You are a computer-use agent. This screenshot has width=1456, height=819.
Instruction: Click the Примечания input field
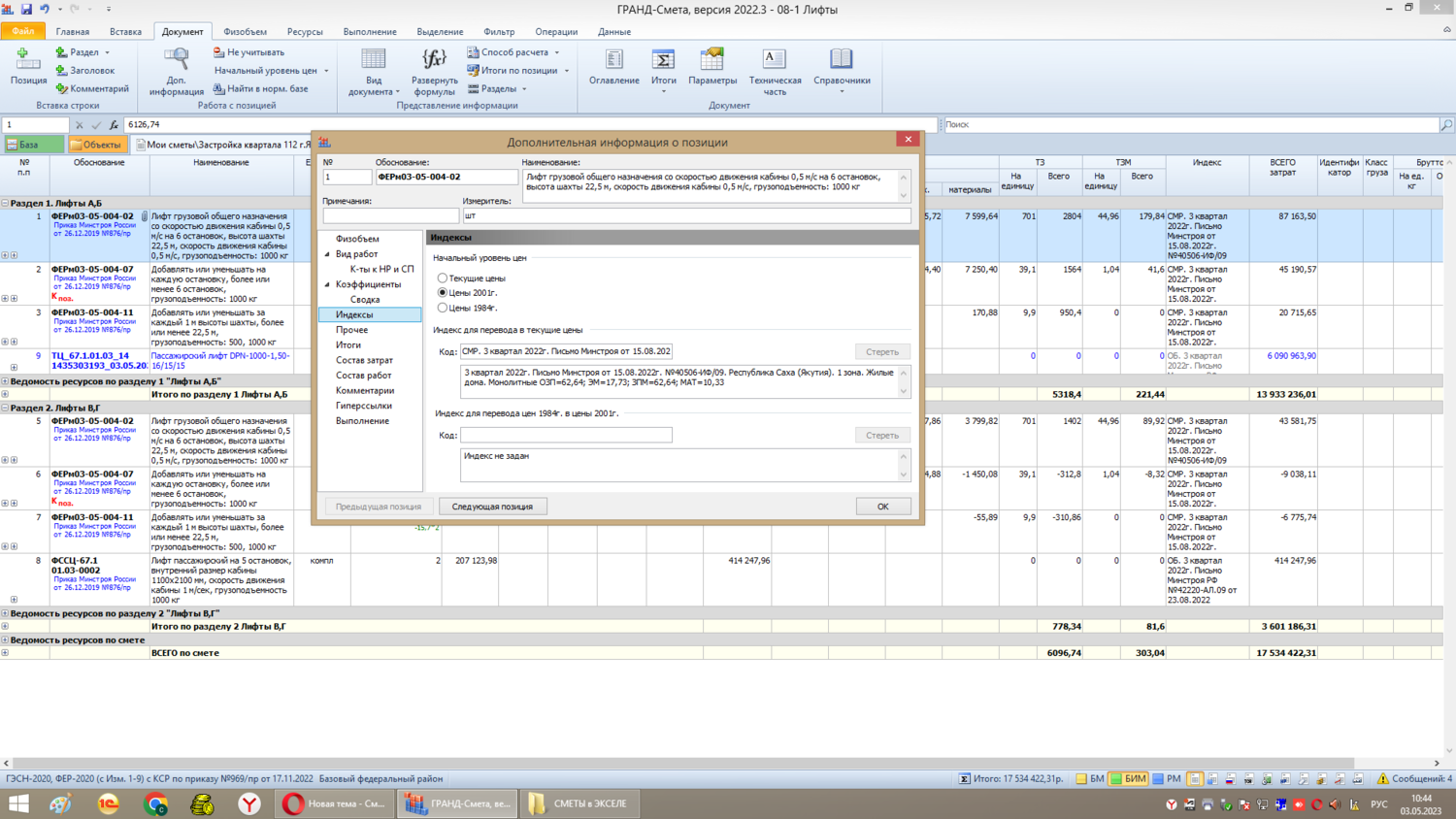[390, 215]
